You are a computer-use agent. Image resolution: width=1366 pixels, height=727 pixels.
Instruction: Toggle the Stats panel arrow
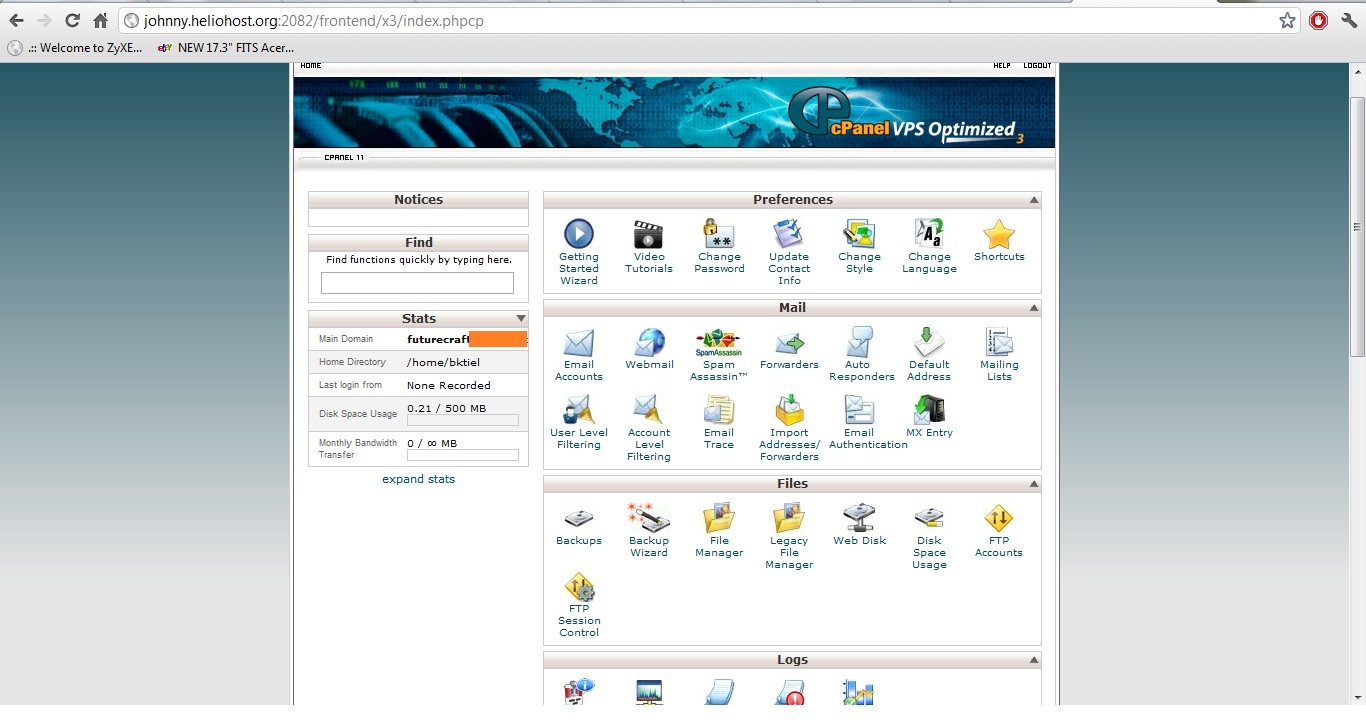tap(521, 318)
